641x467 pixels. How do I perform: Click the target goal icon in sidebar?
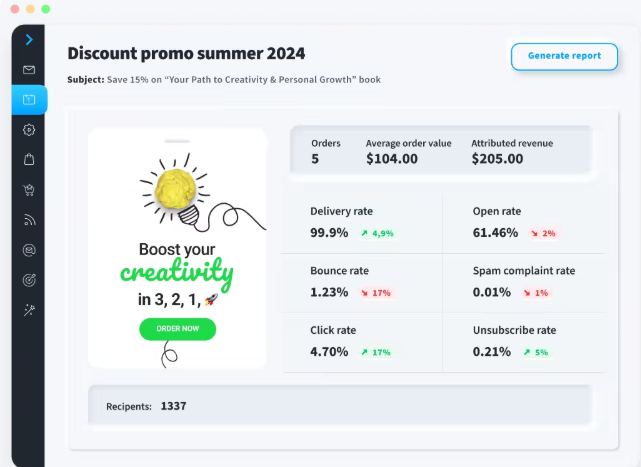pos(29,279)
